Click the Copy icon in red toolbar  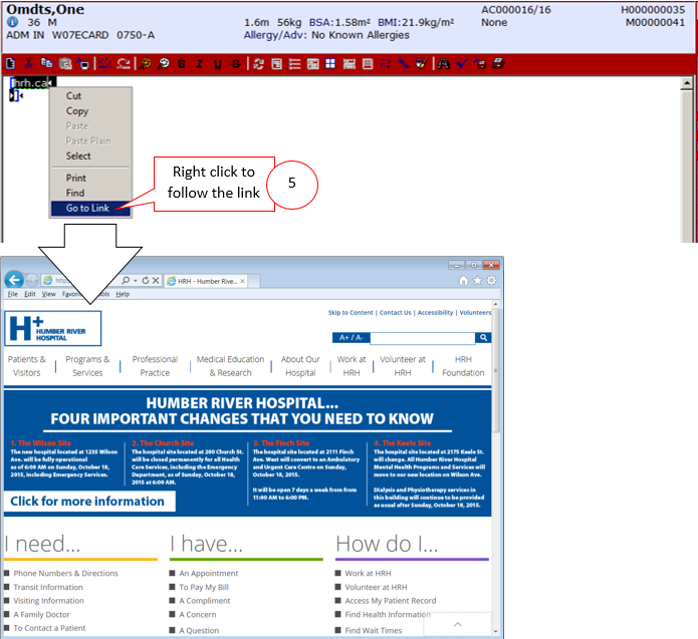click(46, 63)
